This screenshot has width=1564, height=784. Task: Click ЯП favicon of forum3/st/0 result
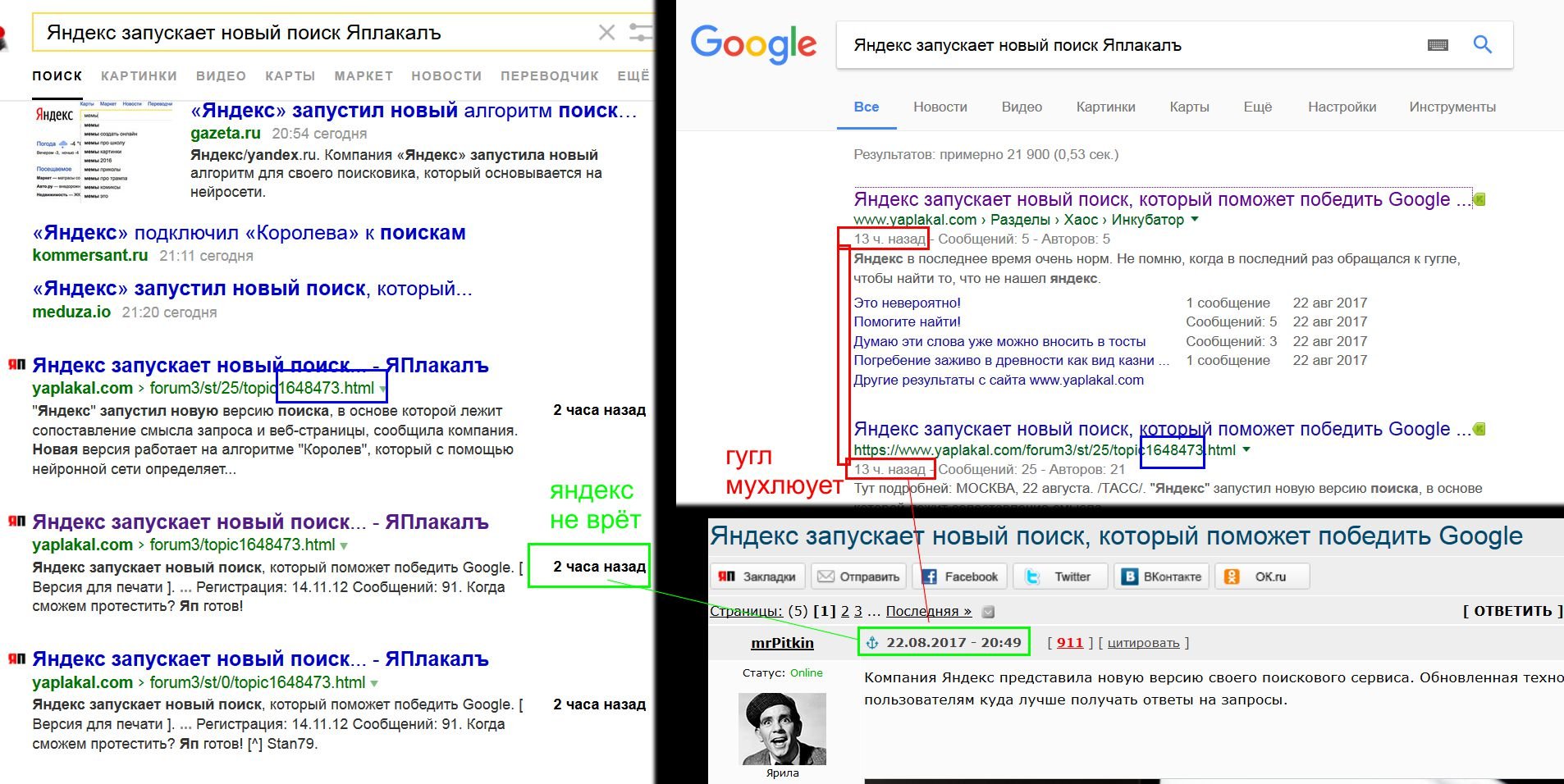click(16, 658)
